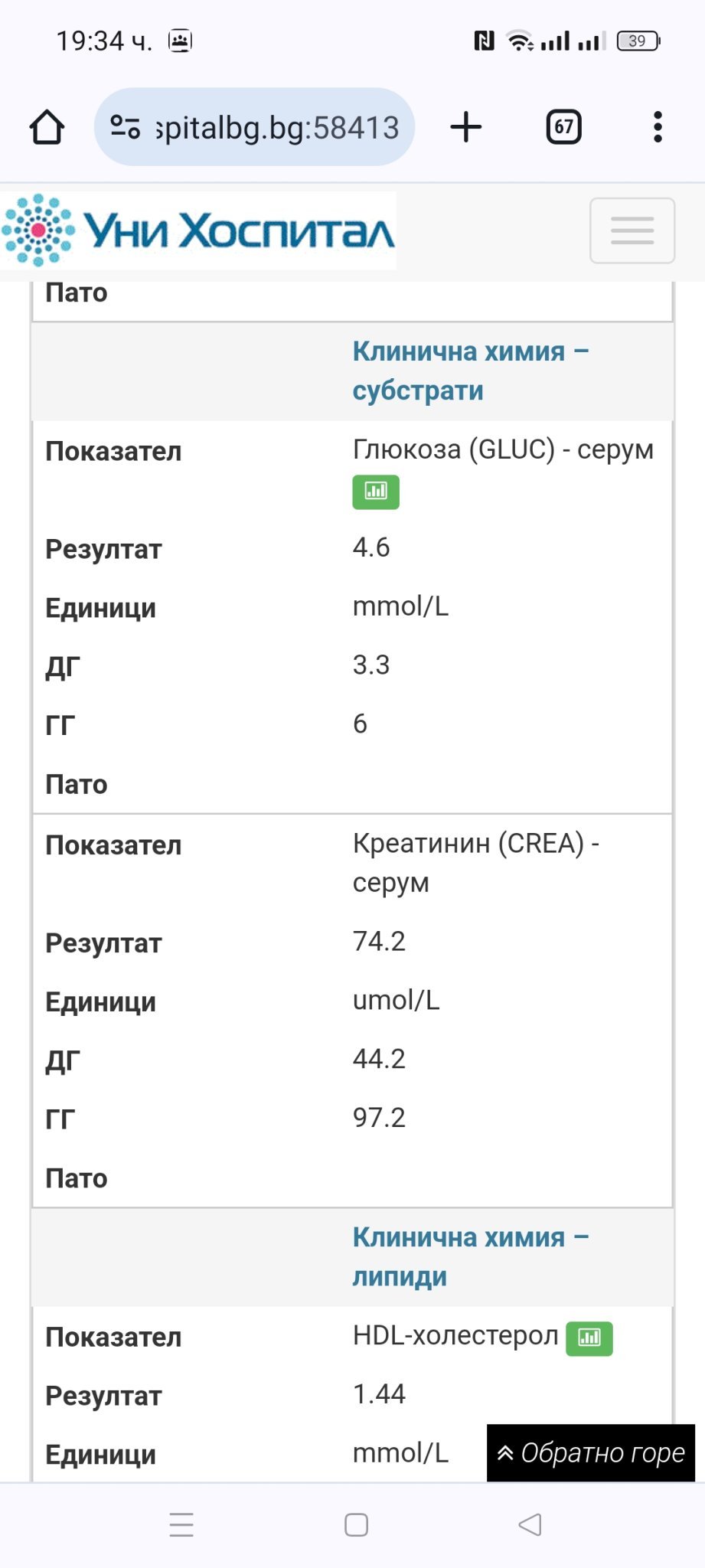Tap the glucose result value 4.6
This screenshot has width=705, height=1568.
[x=371, y=547]
